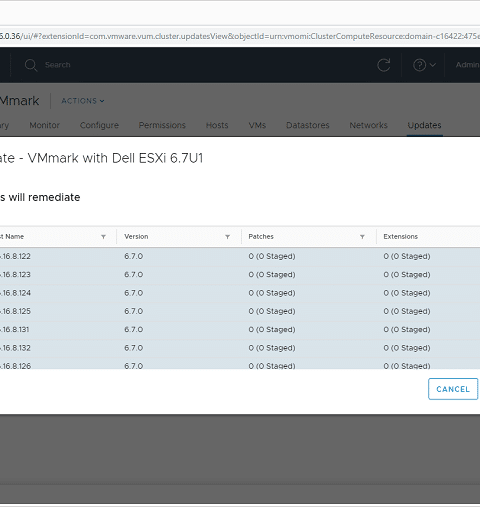Filter the Patches column
This screenshot has height=507, width=480.
pyautogui.click(x=362, y=237)
